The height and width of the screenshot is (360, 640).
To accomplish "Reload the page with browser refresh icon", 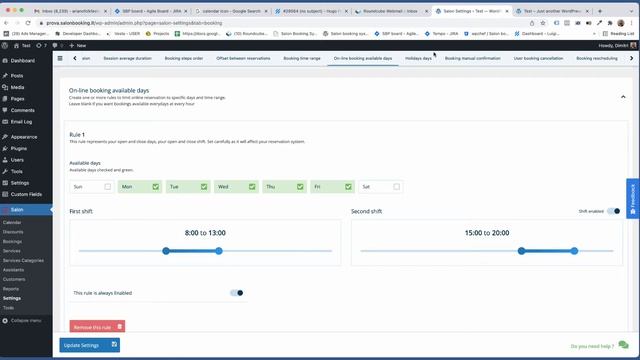I will [28, 23].
